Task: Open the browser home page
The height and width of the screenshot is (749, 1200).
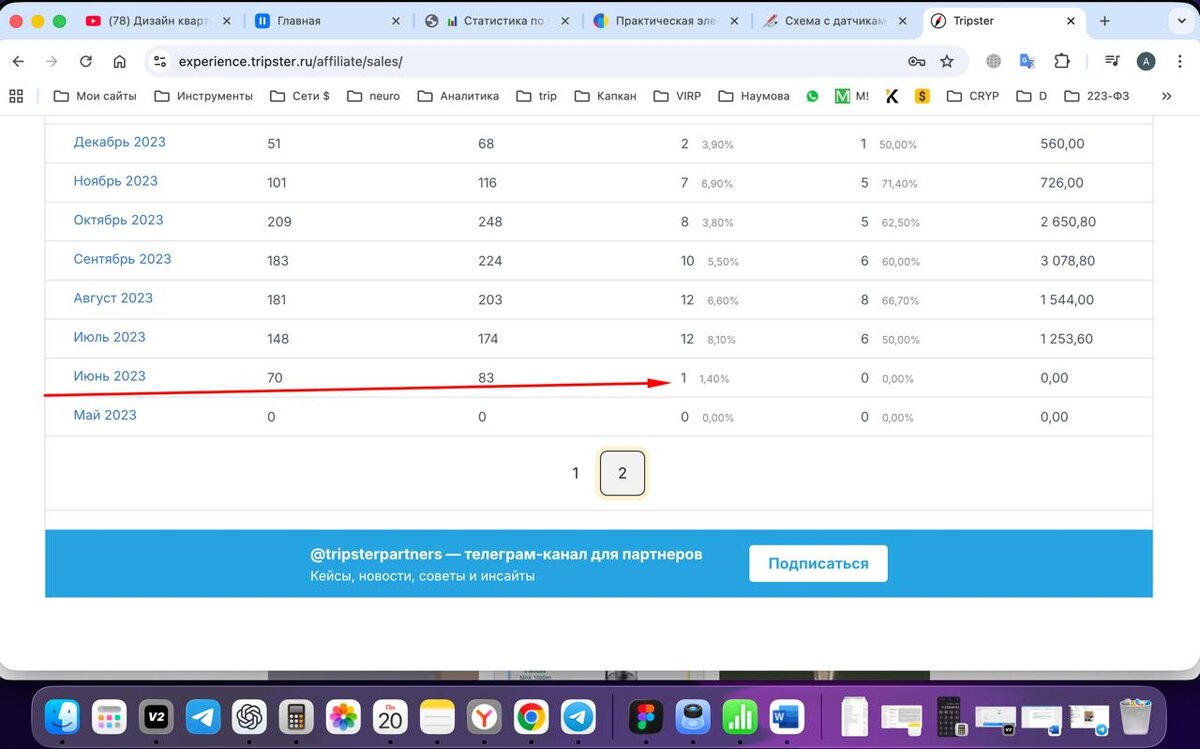Action: (120, 62)
